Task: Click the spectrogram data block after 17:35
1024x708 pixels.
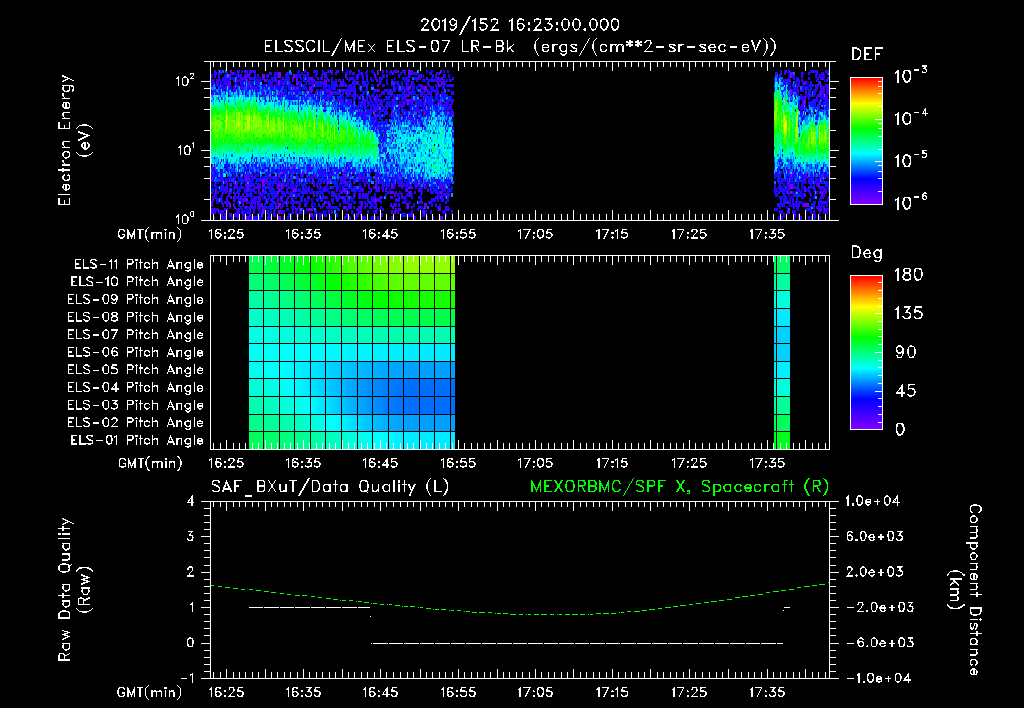Action: [801, 142]
